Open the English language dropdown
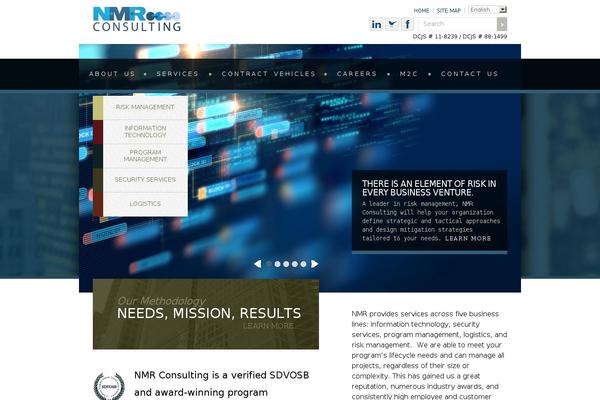600x400 pixels. tap(488, 10)
